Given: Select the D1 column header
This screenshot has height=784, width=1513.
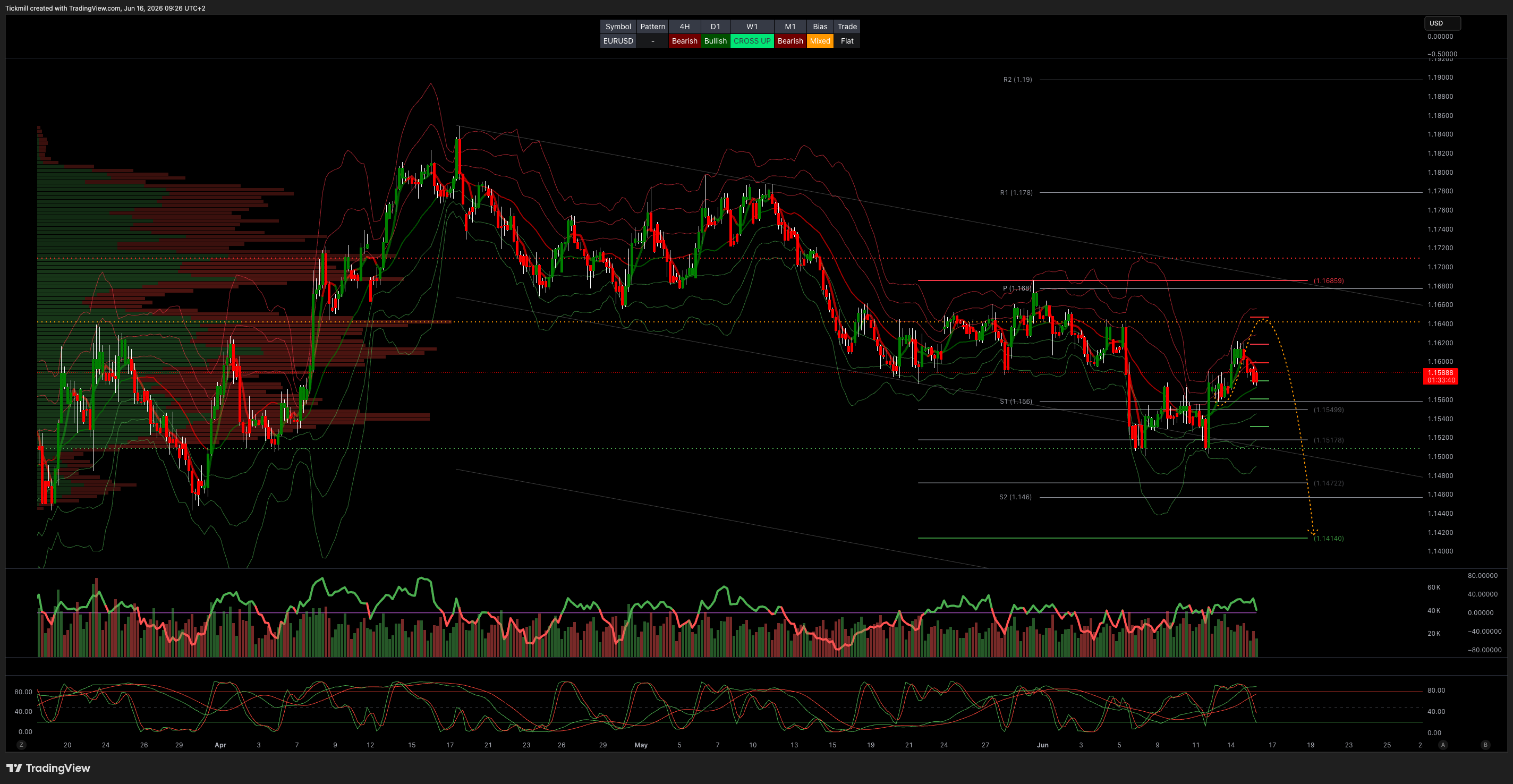Looking at the screenshot, I should tap(715, 27).
